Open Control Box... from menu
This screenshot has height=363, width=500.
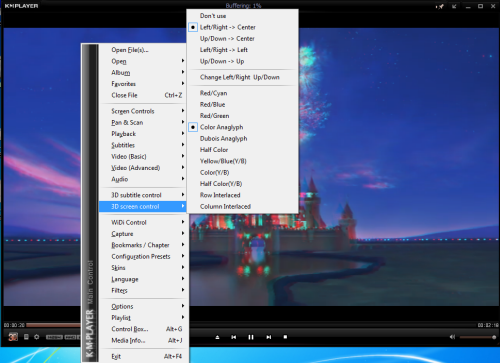click(143, 329)
